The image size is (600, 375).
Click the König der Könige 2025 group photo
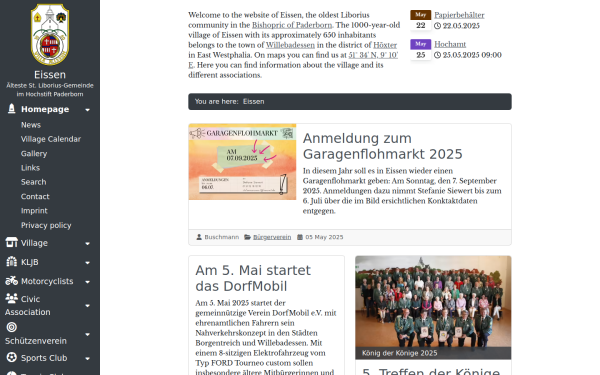pos(433,307)
